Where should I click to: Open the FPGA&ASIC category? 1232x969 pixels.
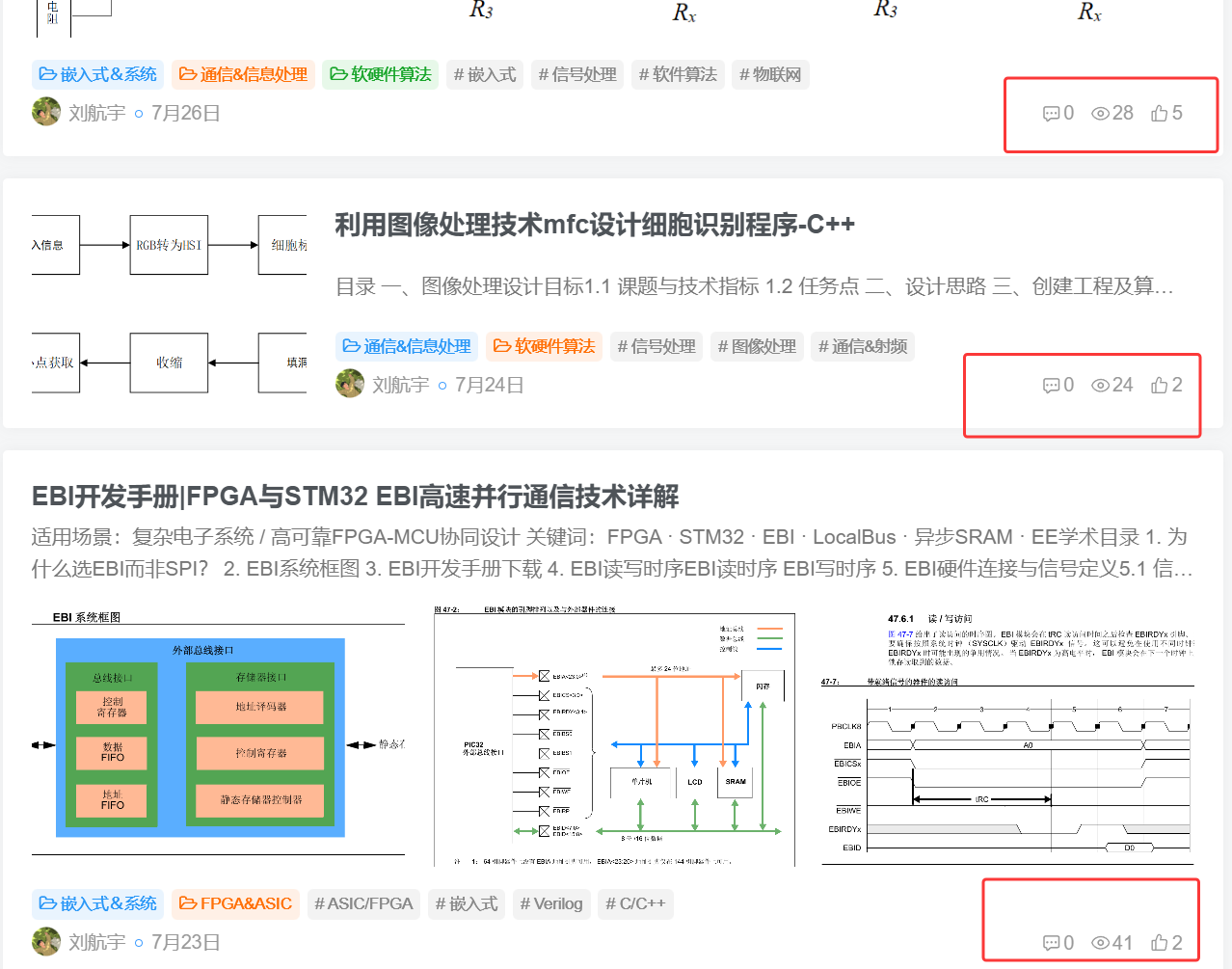coord(235,903)
